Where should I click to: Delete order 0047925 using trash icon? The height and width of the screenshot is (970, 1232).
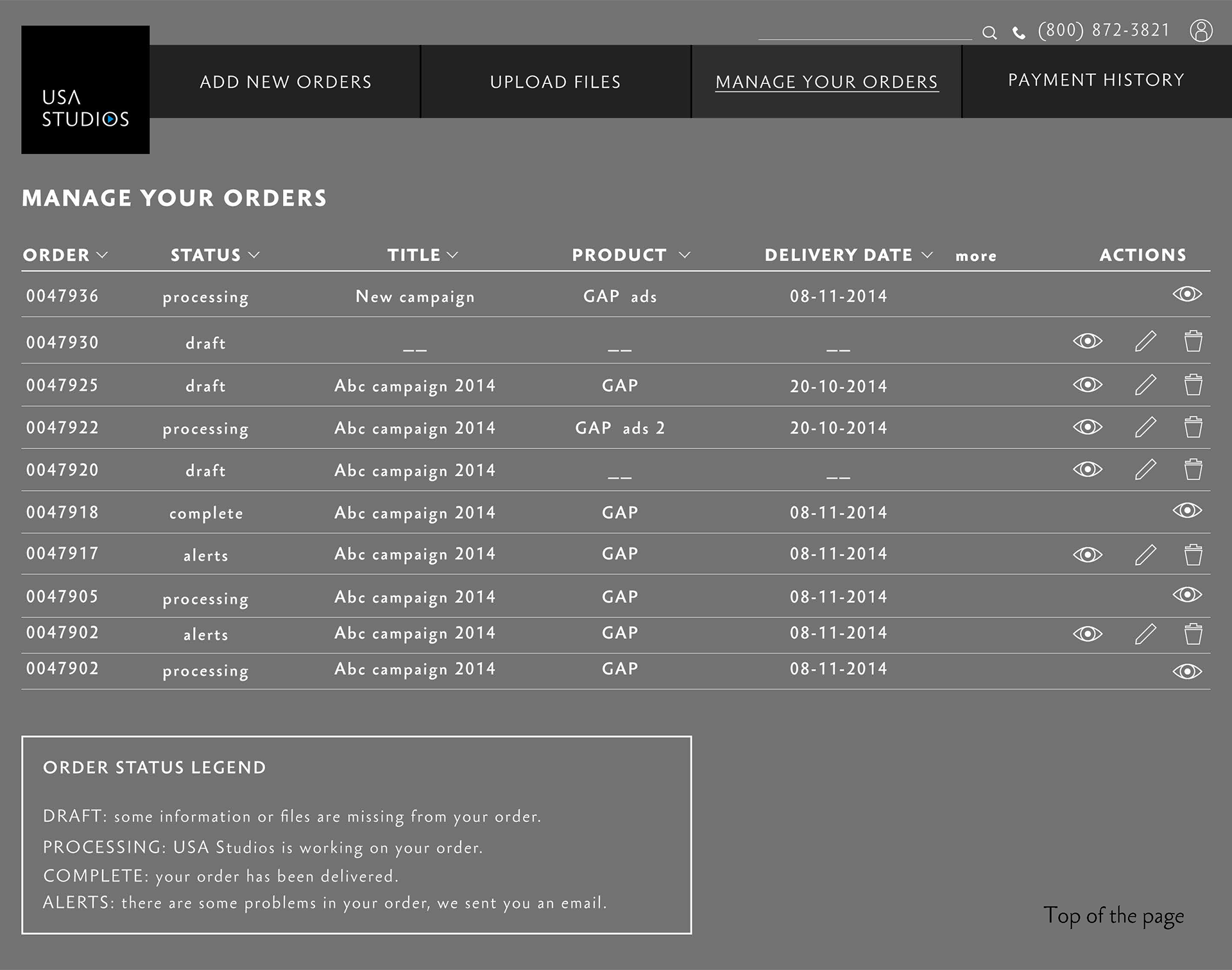coord(1193,385)
